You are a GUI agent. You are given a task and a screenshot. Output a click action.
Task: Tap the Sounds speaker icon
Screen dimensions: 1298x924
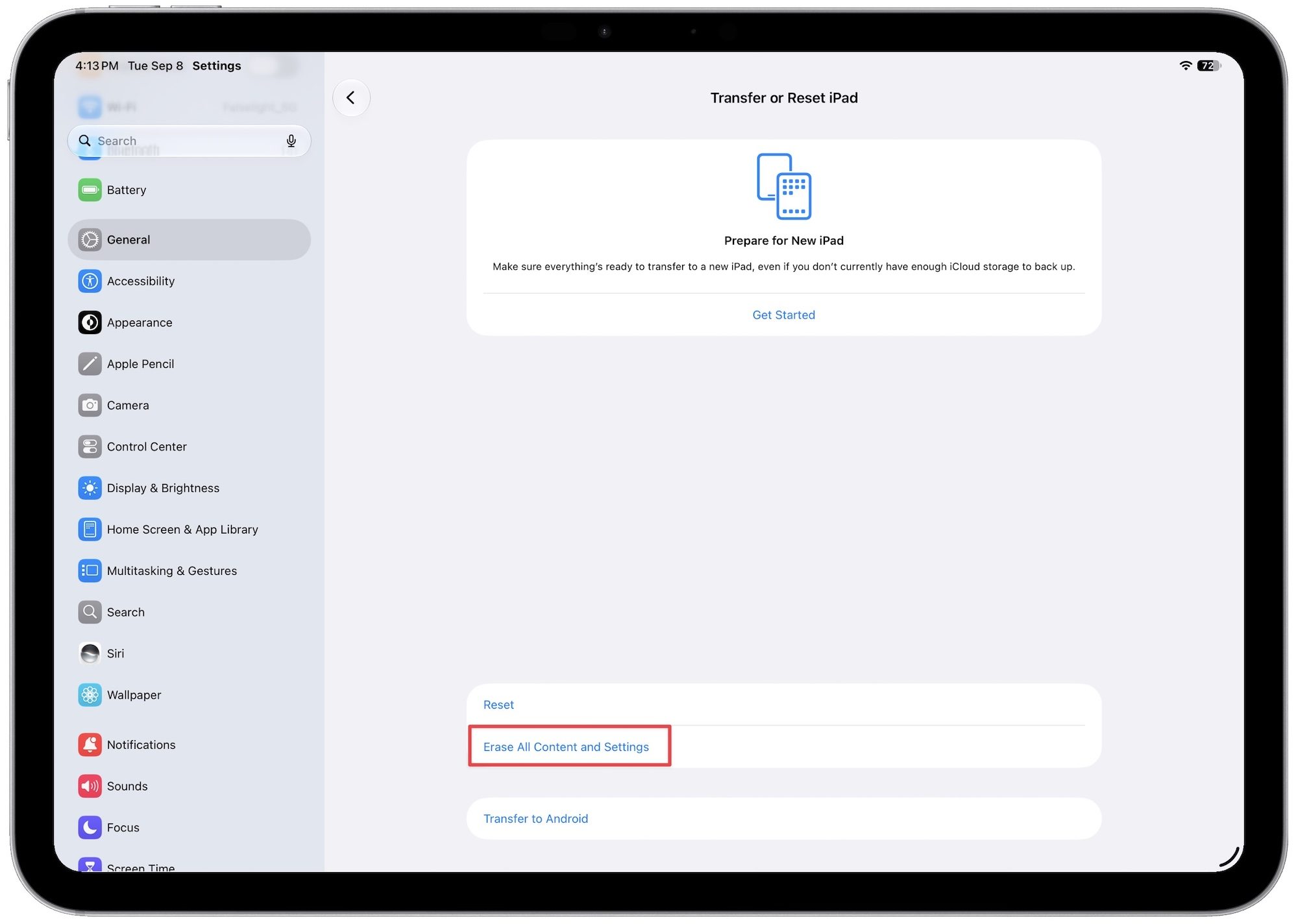(x=90, y=786)
